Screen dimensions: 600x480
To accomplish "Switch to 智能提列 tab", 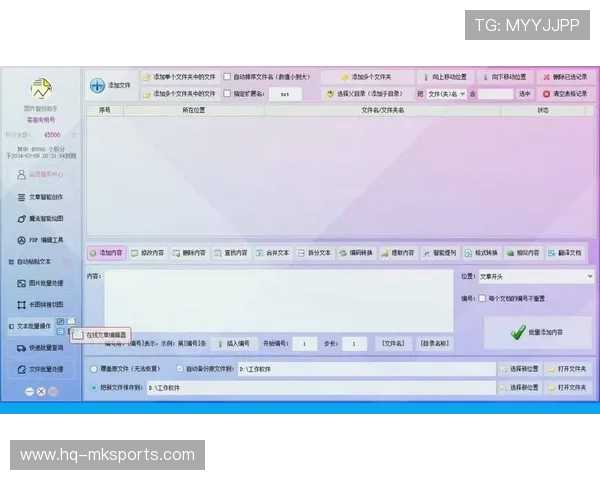I will coord(440,253).
